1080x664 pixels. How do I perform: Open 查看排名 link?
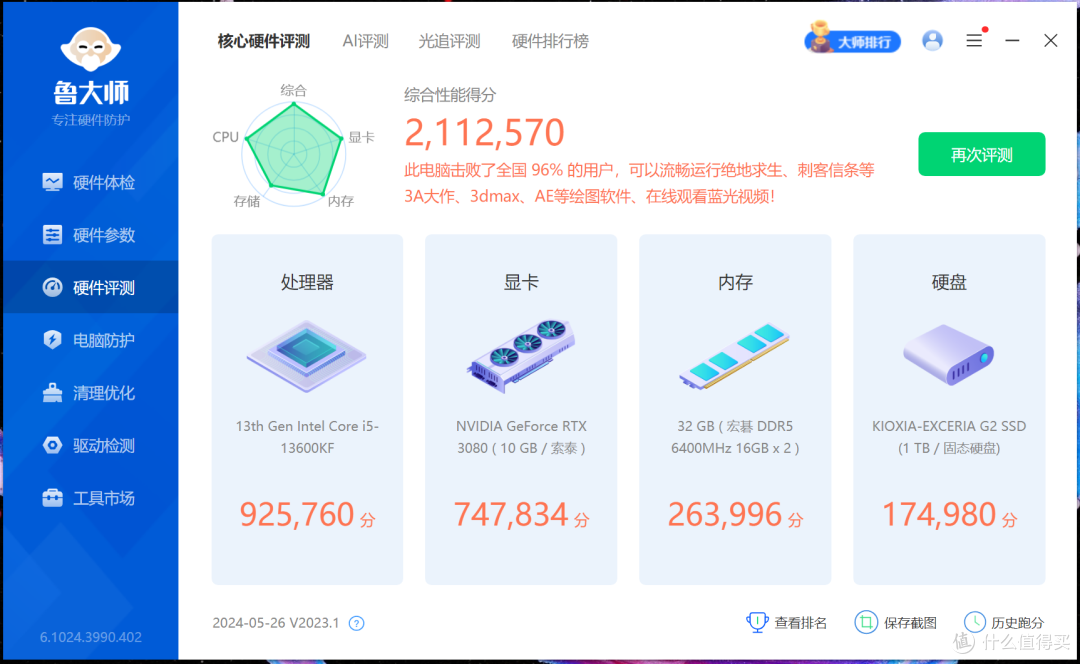pyautogui.click(x=800, y=623)
